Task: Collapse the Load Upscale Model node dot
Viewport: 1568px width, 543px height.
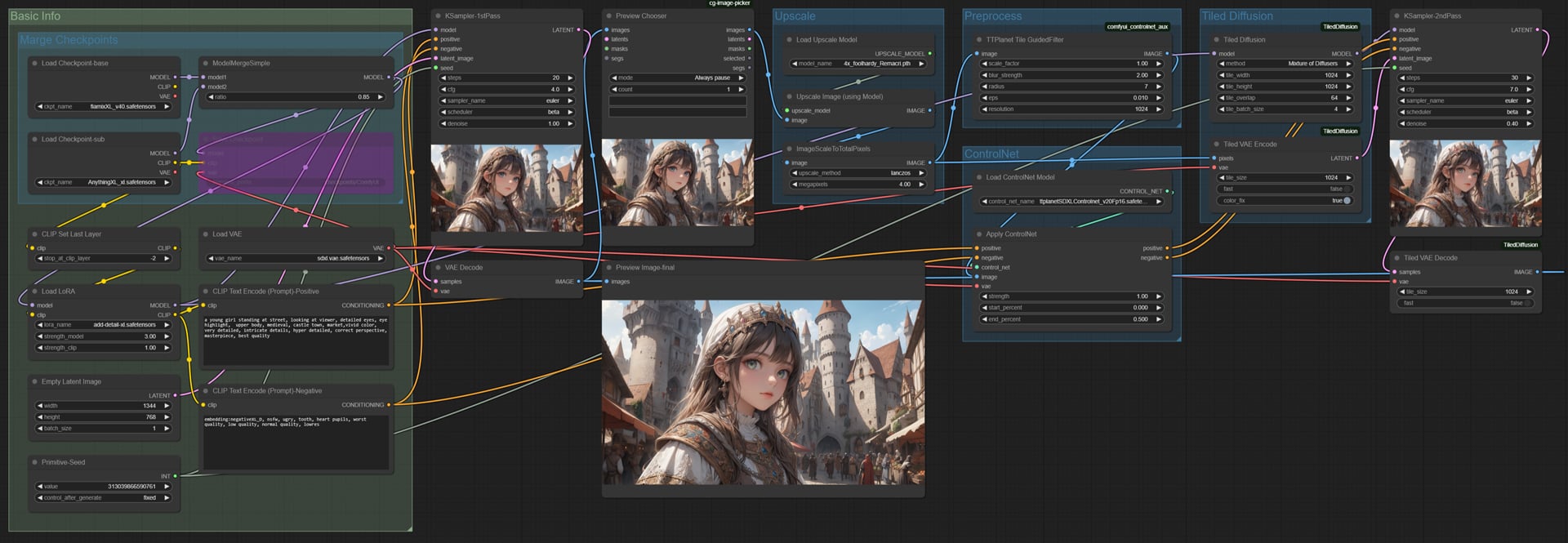Action: 789,39
